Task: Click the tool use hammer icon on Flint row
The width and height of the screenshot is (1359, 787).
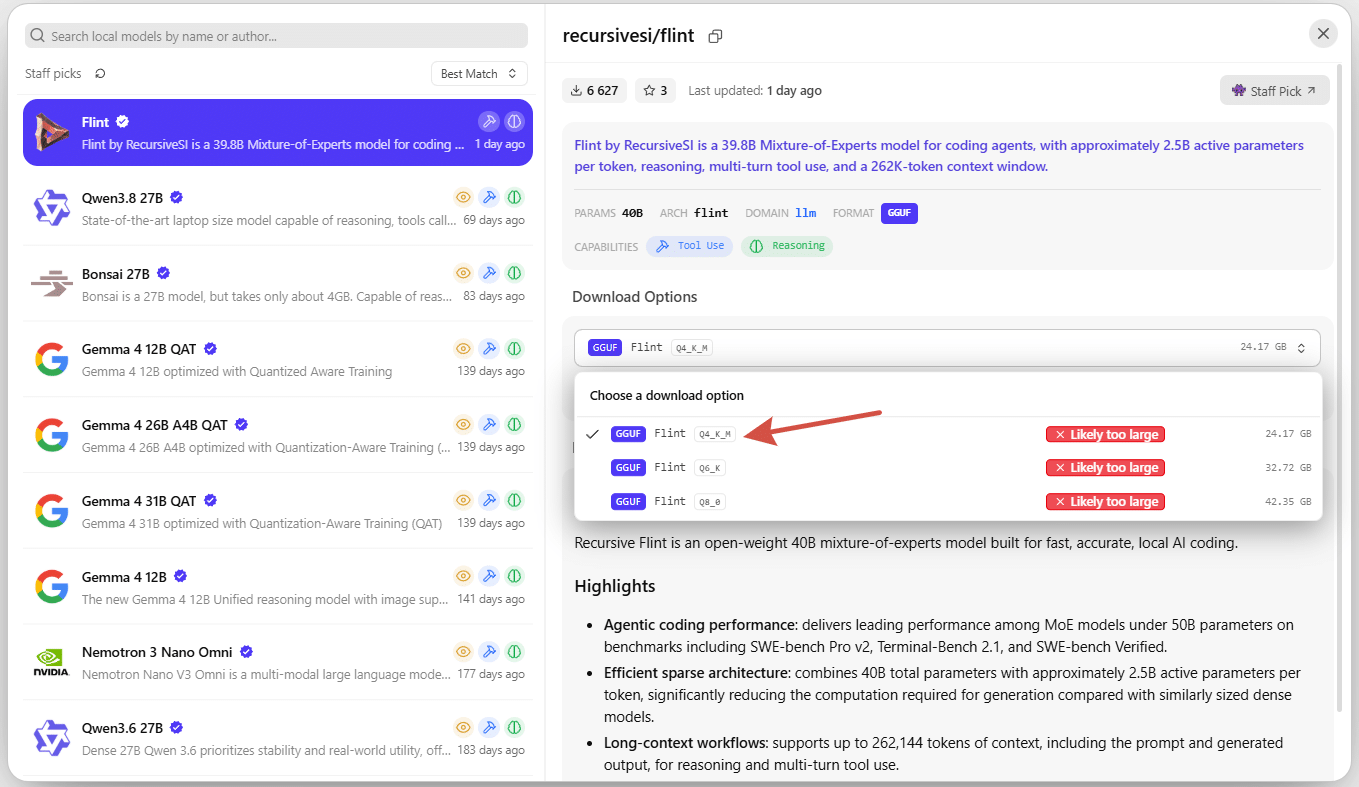Action: click(x=488, y=121)
